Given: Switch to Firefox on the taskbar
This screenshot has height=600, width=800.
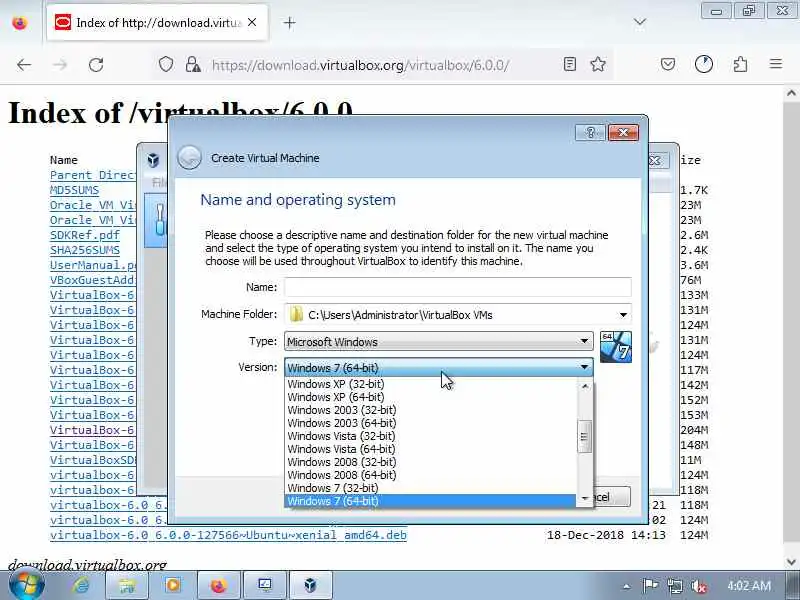Looking at the screenshot, I should coord(218,585).
